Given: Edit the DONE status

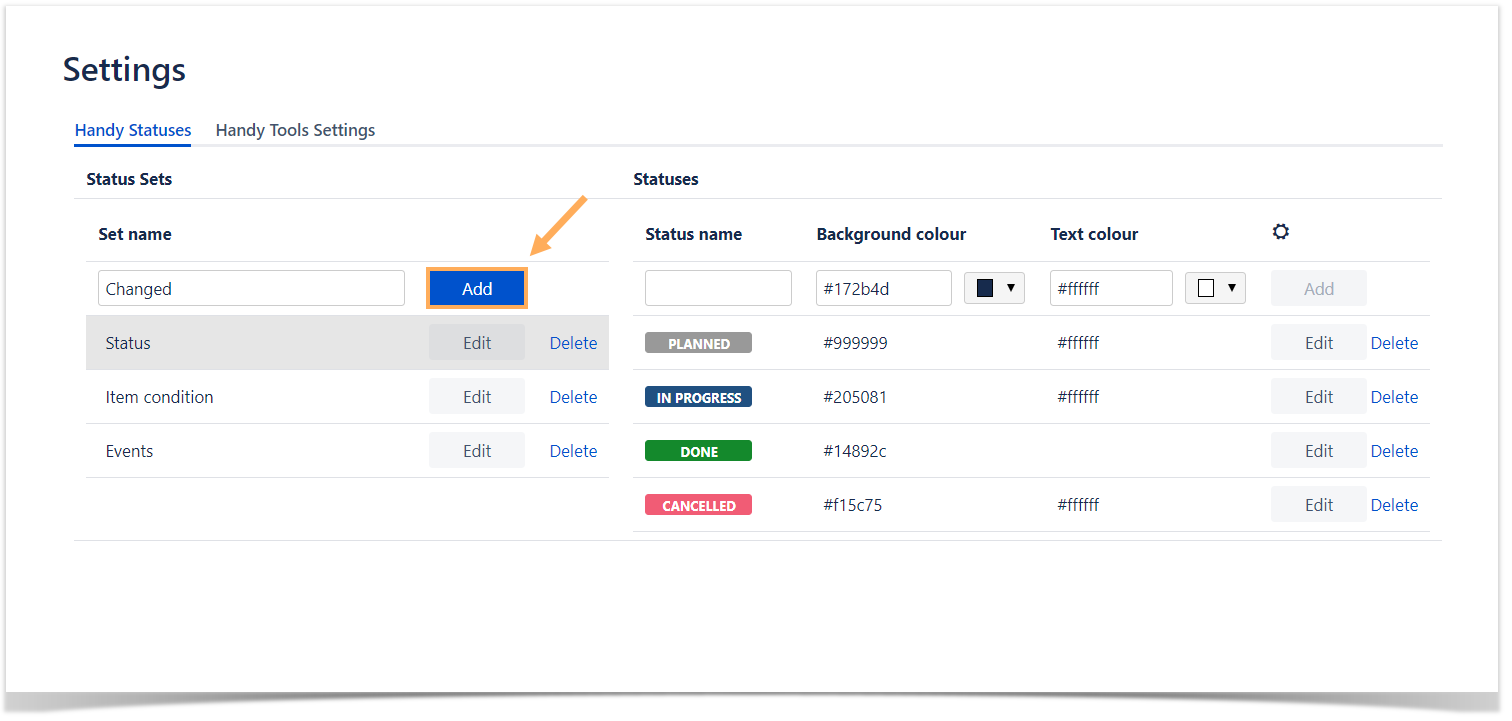Looking at the screenshot, I should [x=1318, y=451].
